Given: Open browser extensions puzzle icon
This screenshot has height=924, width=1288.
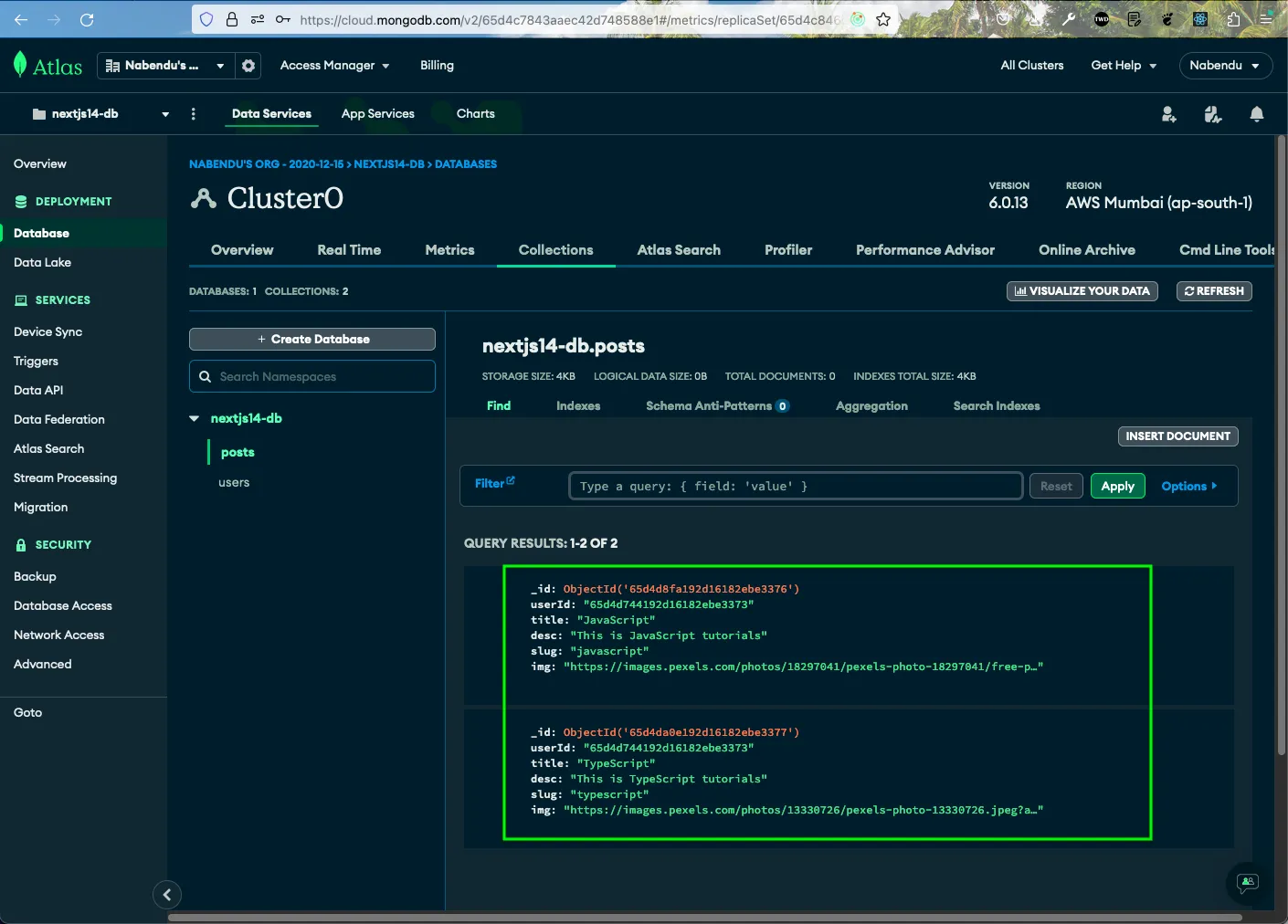Looking at the screenshot, I should point(1233,19).
